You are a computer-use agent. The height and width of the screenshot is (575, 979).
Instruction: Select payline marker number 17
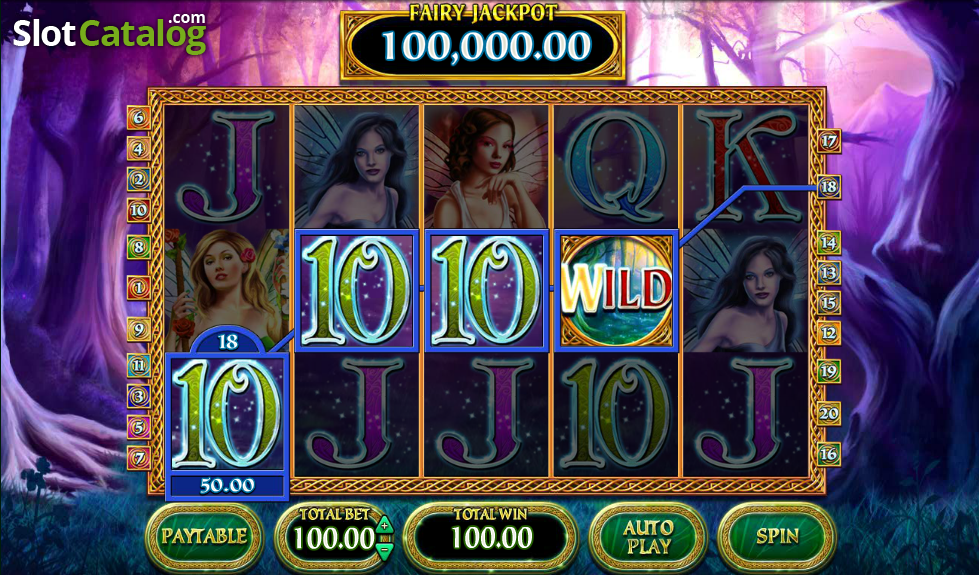[x=829, y=141]
